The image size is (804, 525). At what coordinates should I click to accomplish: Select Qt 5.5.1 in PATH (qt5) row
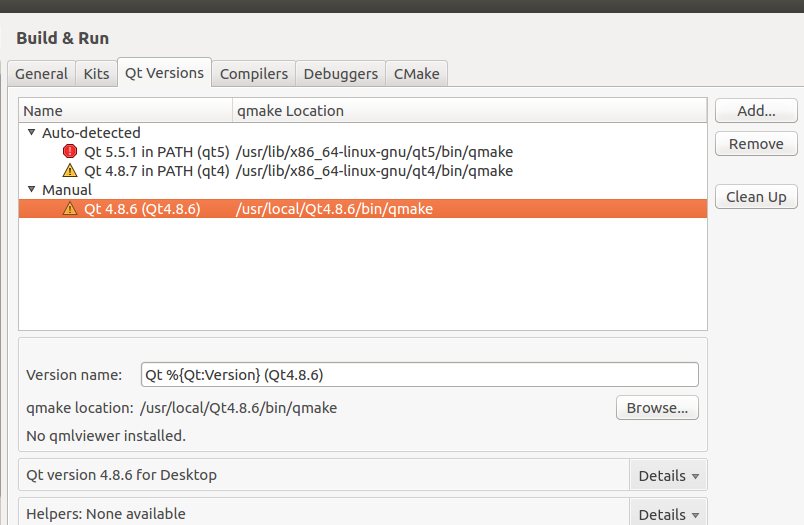[363, 152]
